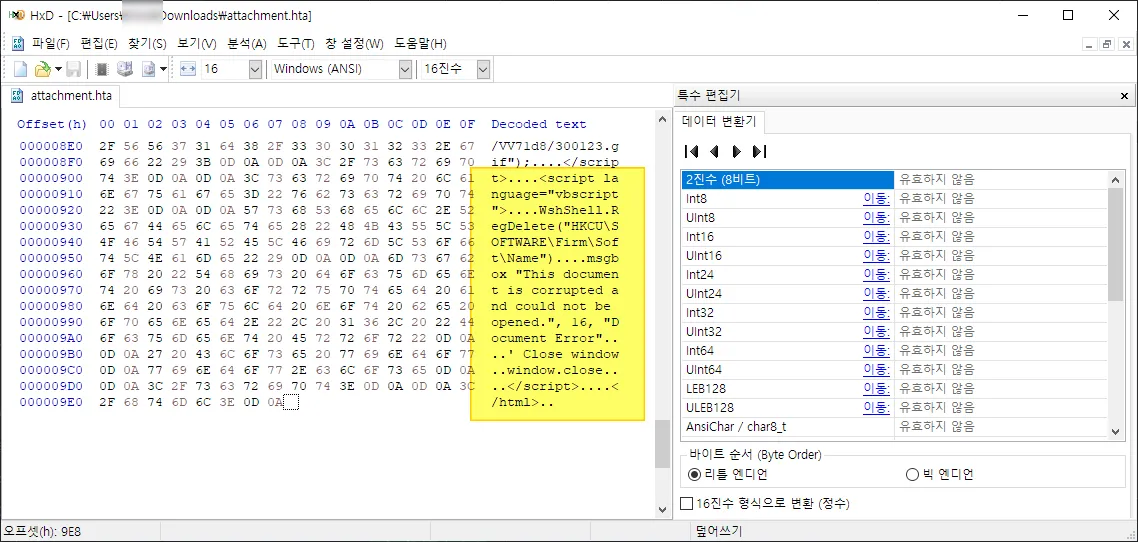Viewport: 1138px width, 542px height.
Task: Open the 도구(T) menu
Action: point(295,44)
